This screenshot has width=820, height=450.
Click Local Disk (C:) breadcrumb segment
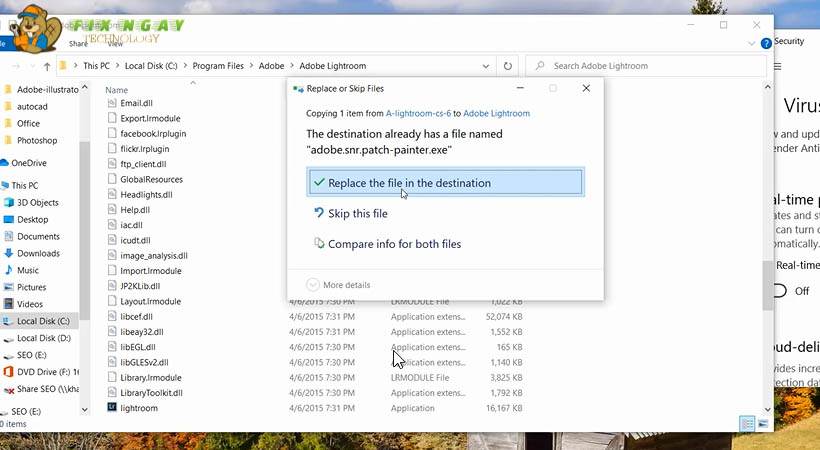tap(151, 66)
